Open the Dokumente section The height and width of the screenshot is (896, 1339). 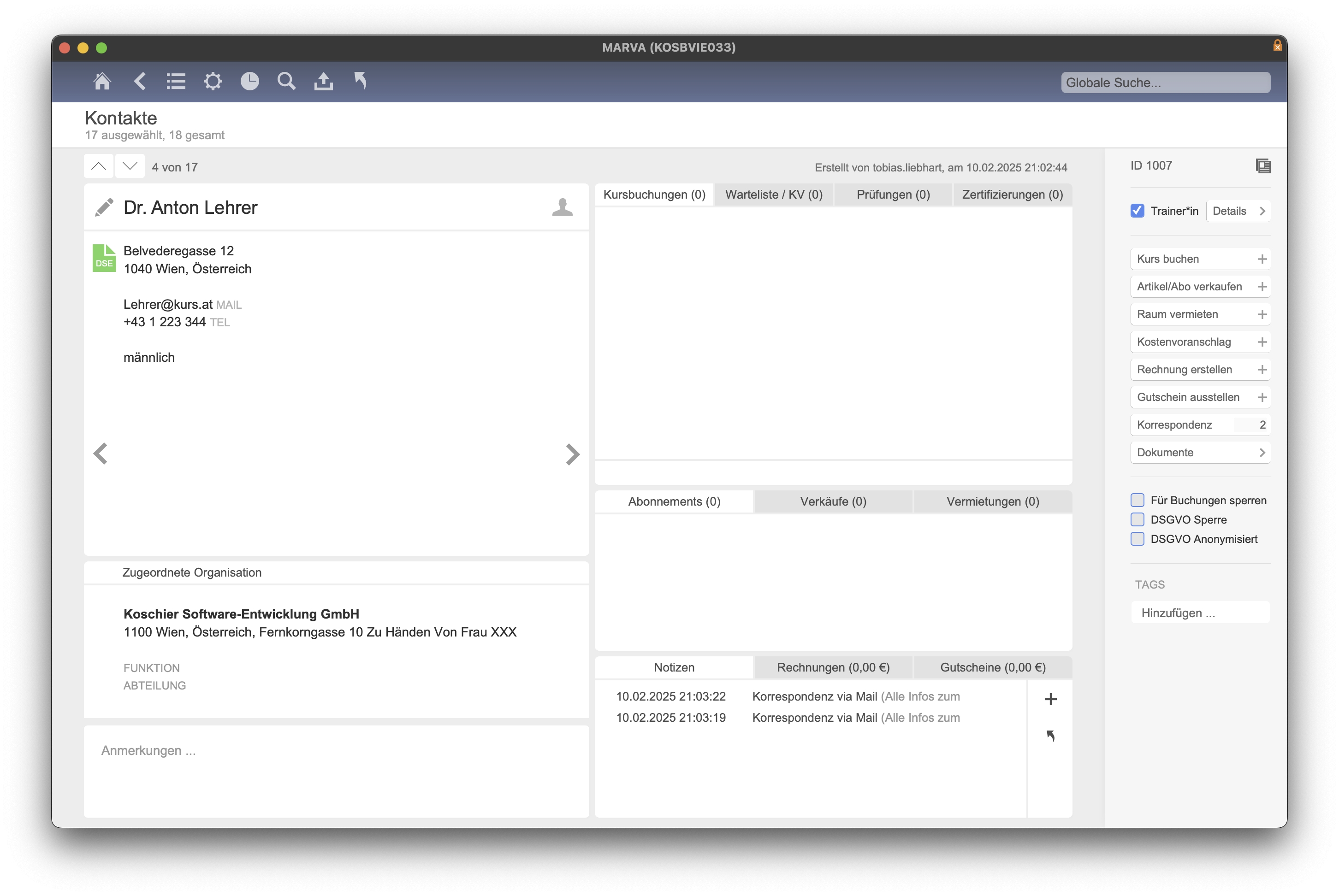coord(1200,453)
